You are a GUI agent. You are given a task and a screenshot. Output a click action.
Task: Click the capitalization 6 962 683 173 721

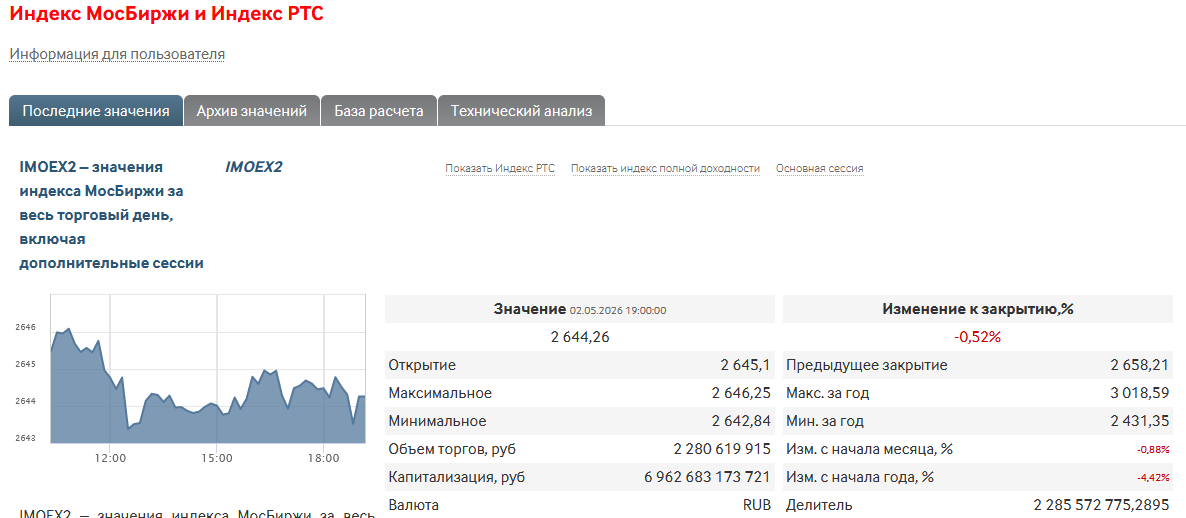click(x=707, y=477)
